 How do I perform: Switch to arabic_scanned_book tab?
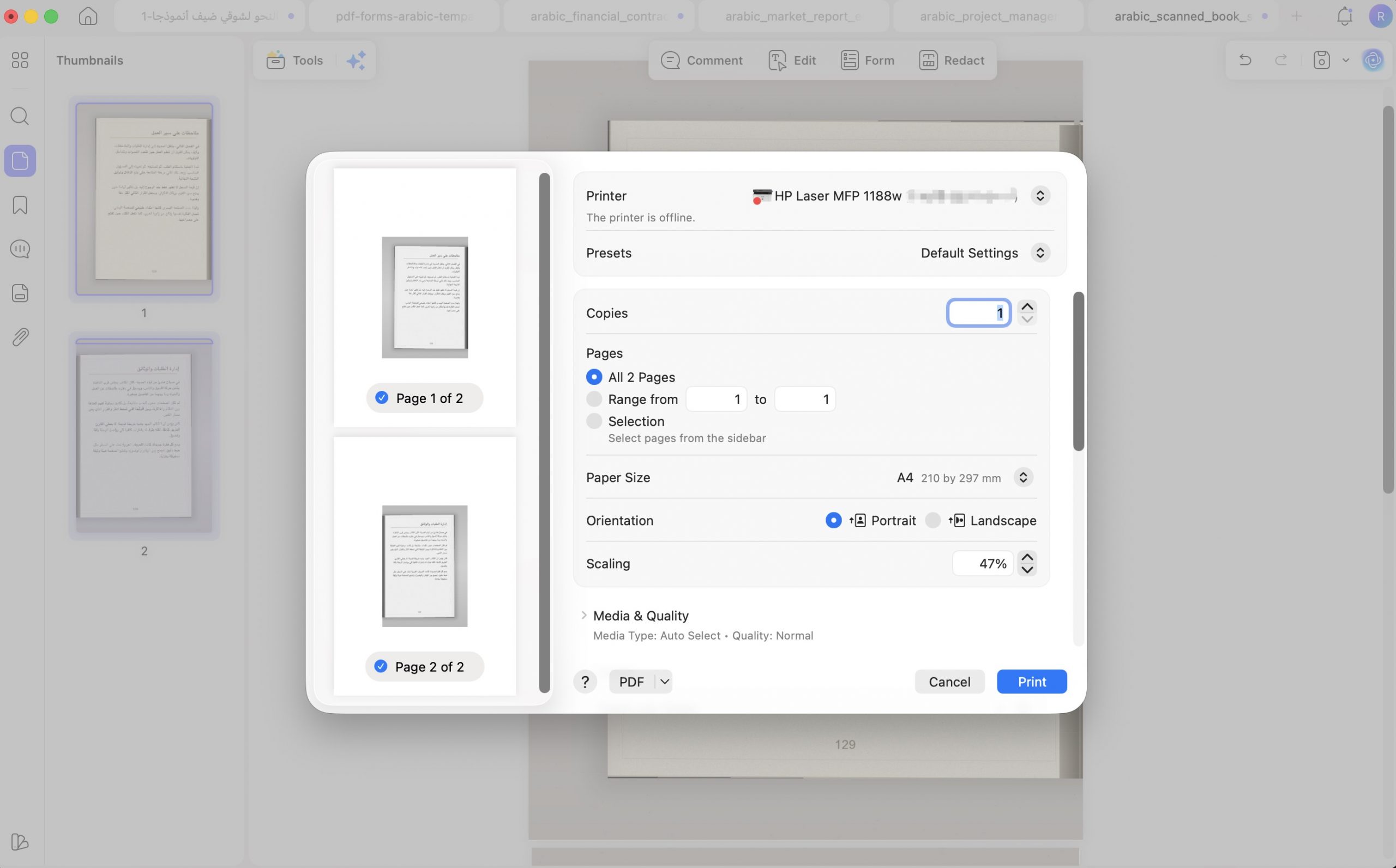point(1183,16)
